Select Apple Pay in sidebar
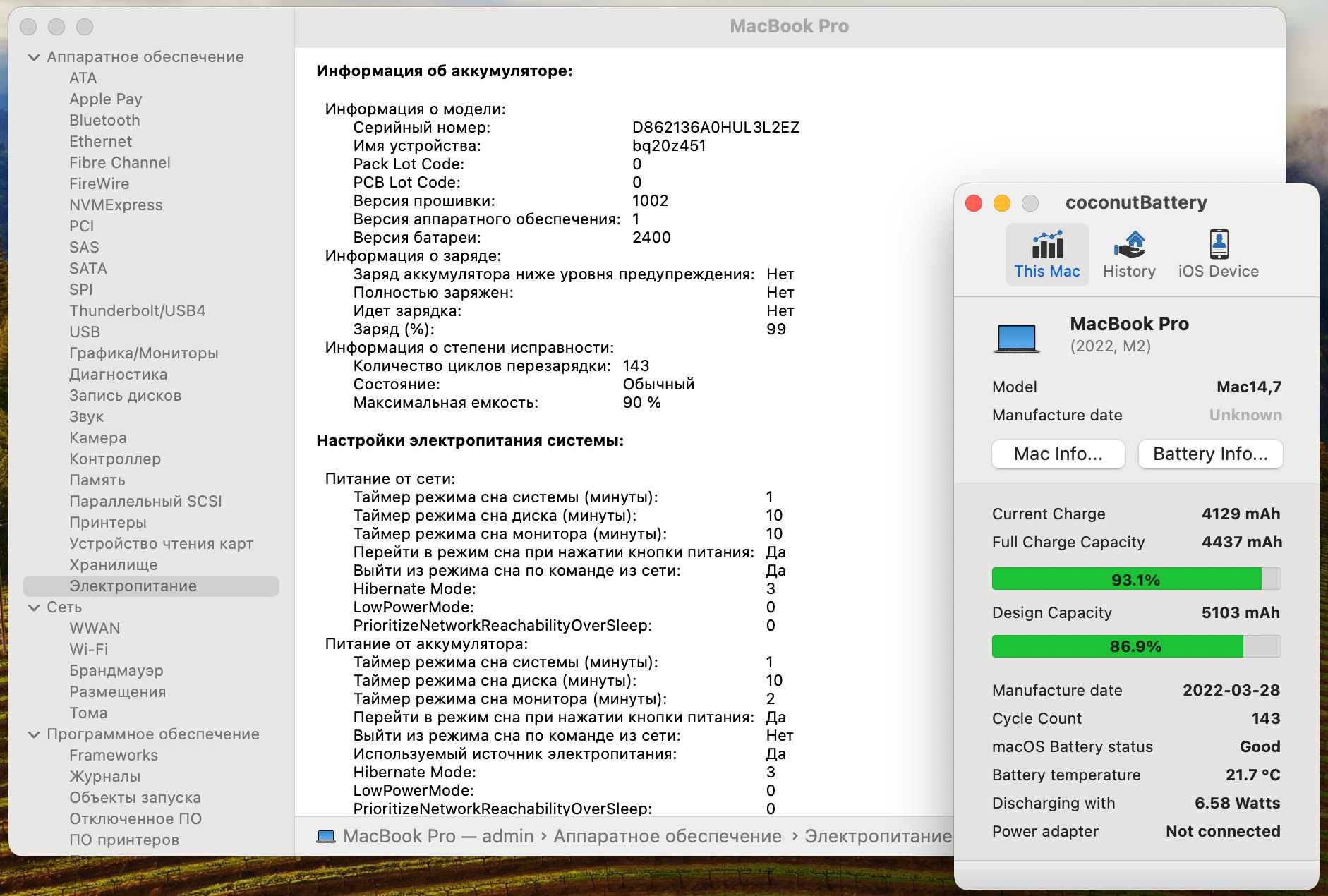Image resolution: width=1328 pixels, height=896 pixels. [x=106, y=99]
